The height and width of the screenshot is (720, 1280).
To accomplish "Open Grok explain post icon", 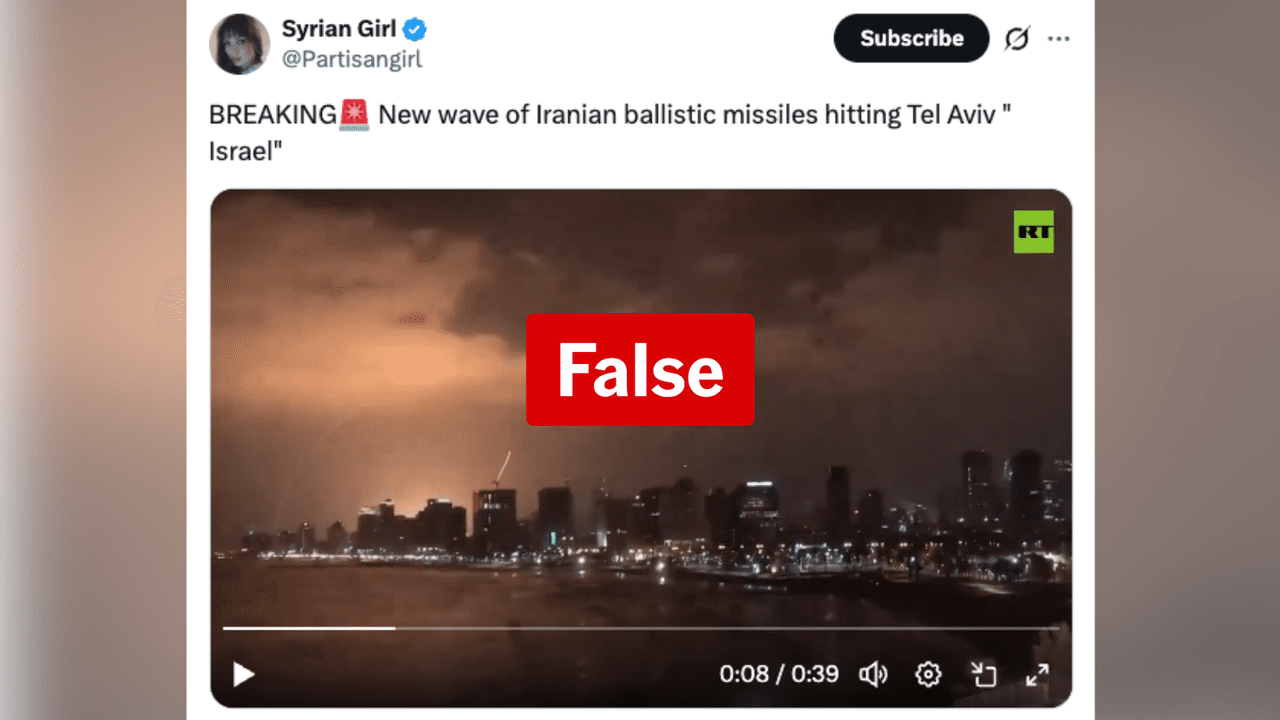I will coord(1016,39).
